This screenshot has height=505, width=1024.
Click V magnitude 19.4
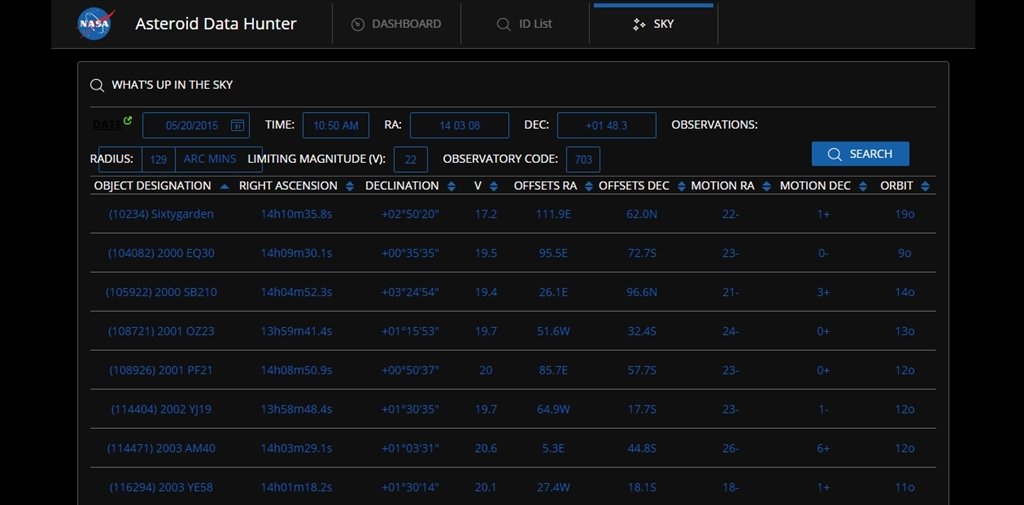tap(486, 292)
